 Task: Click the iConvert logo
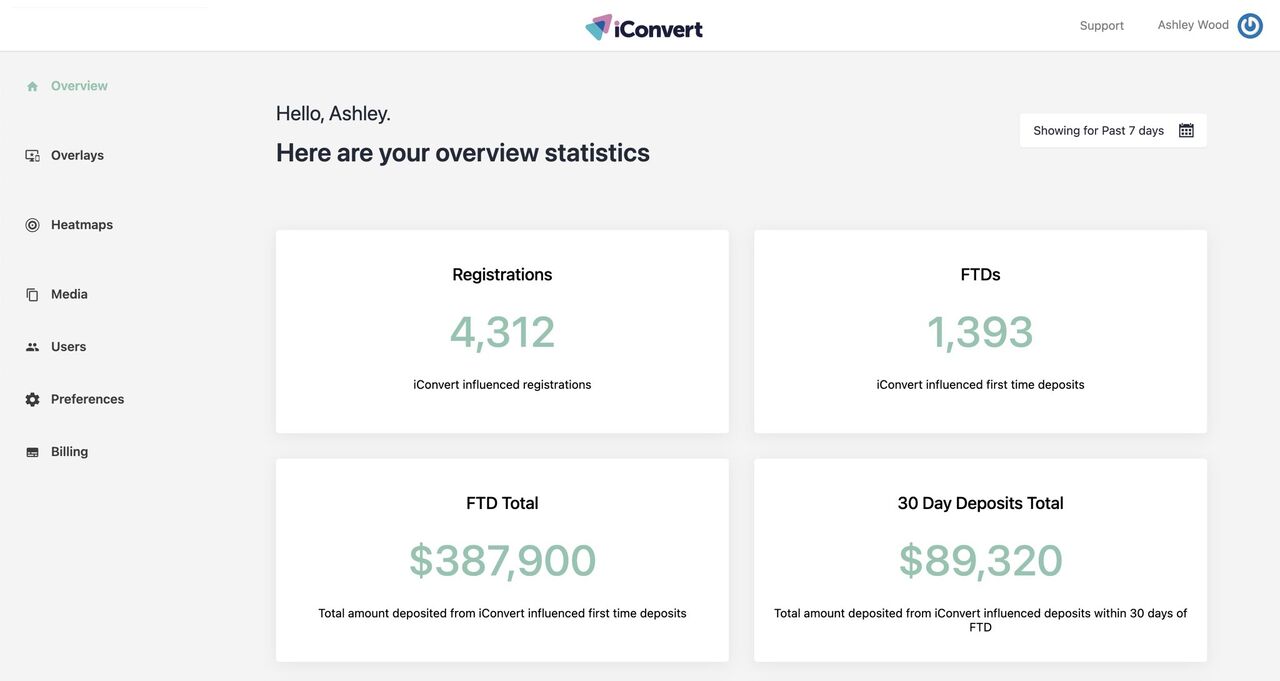click(644, 27)
